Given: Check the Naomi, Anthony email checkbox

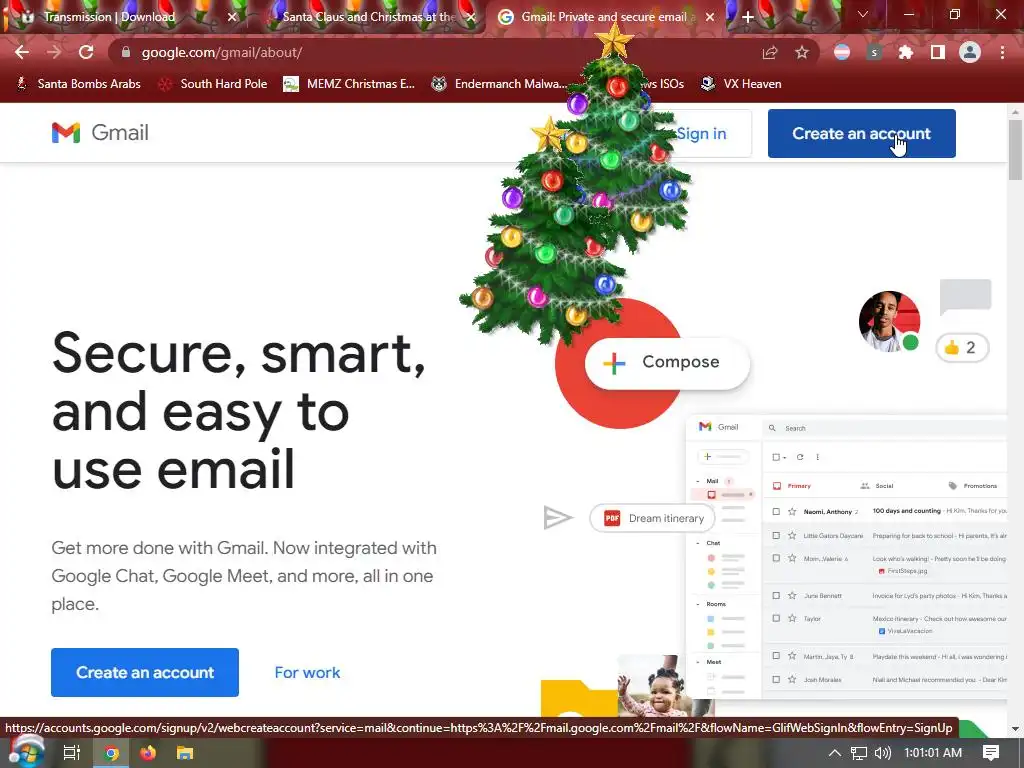Looking at the screenshot, I should pyautogui.click(x=776, y=511).
